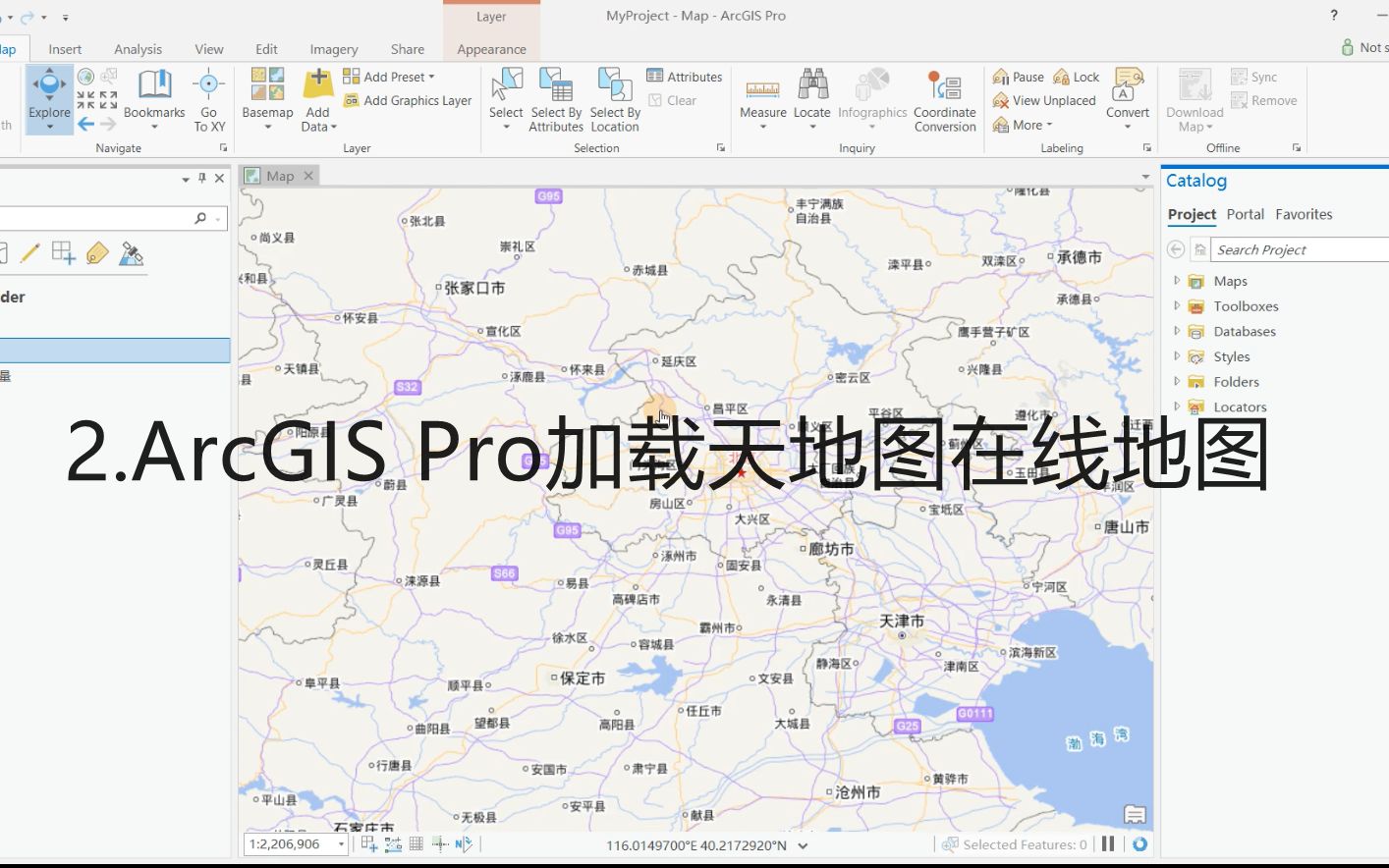Click Clear to deselect features
The height and width of the screenshot is (868, 1389).
pyautogui.click(x=677, y=99)
